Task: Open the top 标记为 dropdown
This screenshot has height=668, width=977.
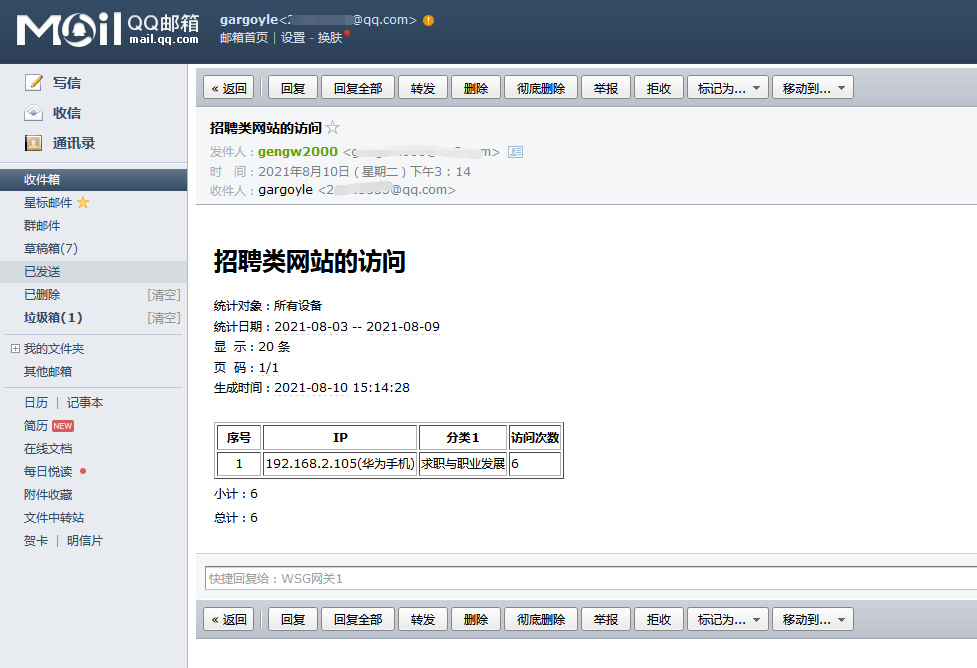Action: [x=727, y=88]
